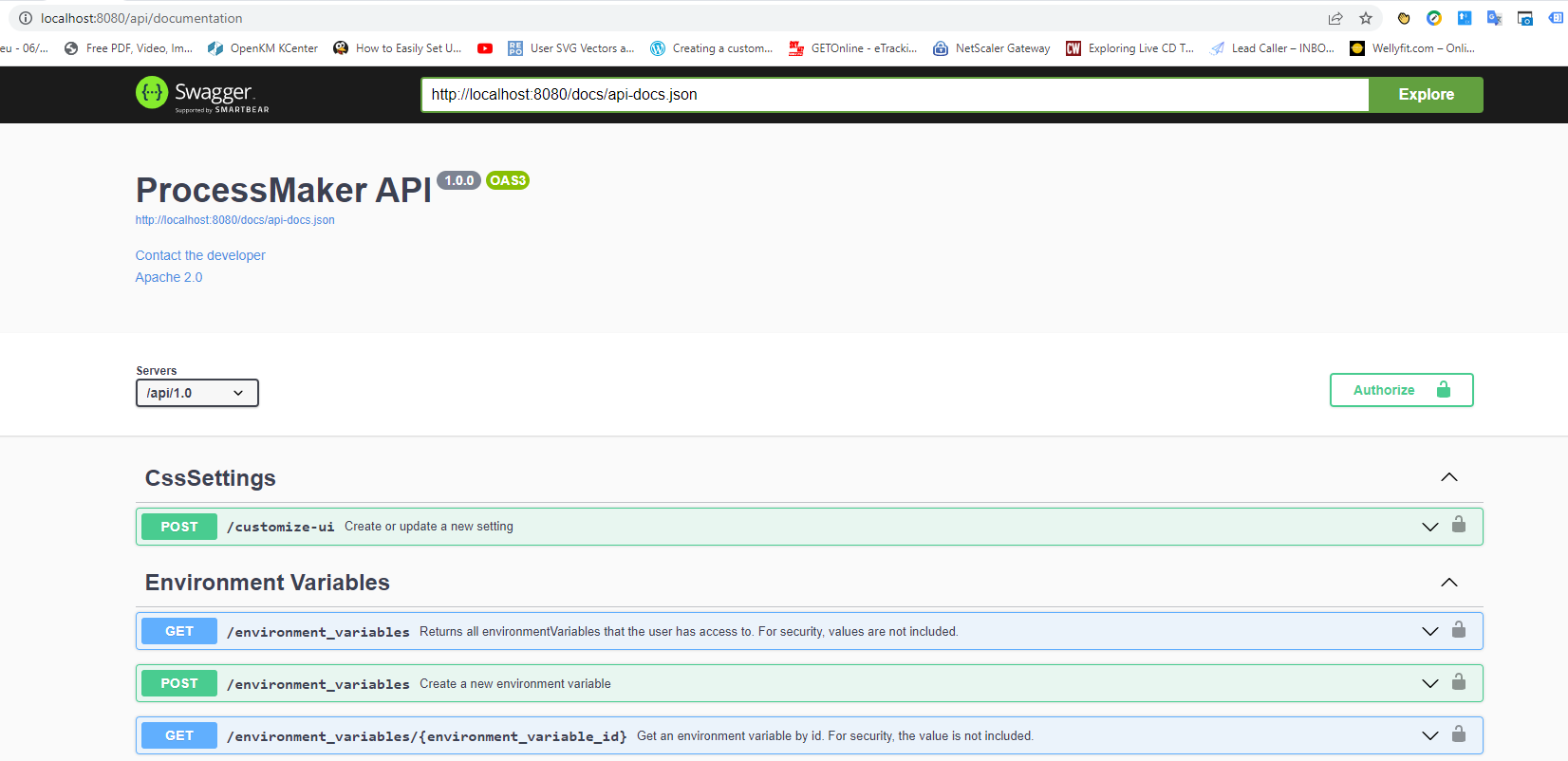Click the Swagger api-docs.json URL field
The width and height of the screenshot is (1568, 761).
pos(895,94)
